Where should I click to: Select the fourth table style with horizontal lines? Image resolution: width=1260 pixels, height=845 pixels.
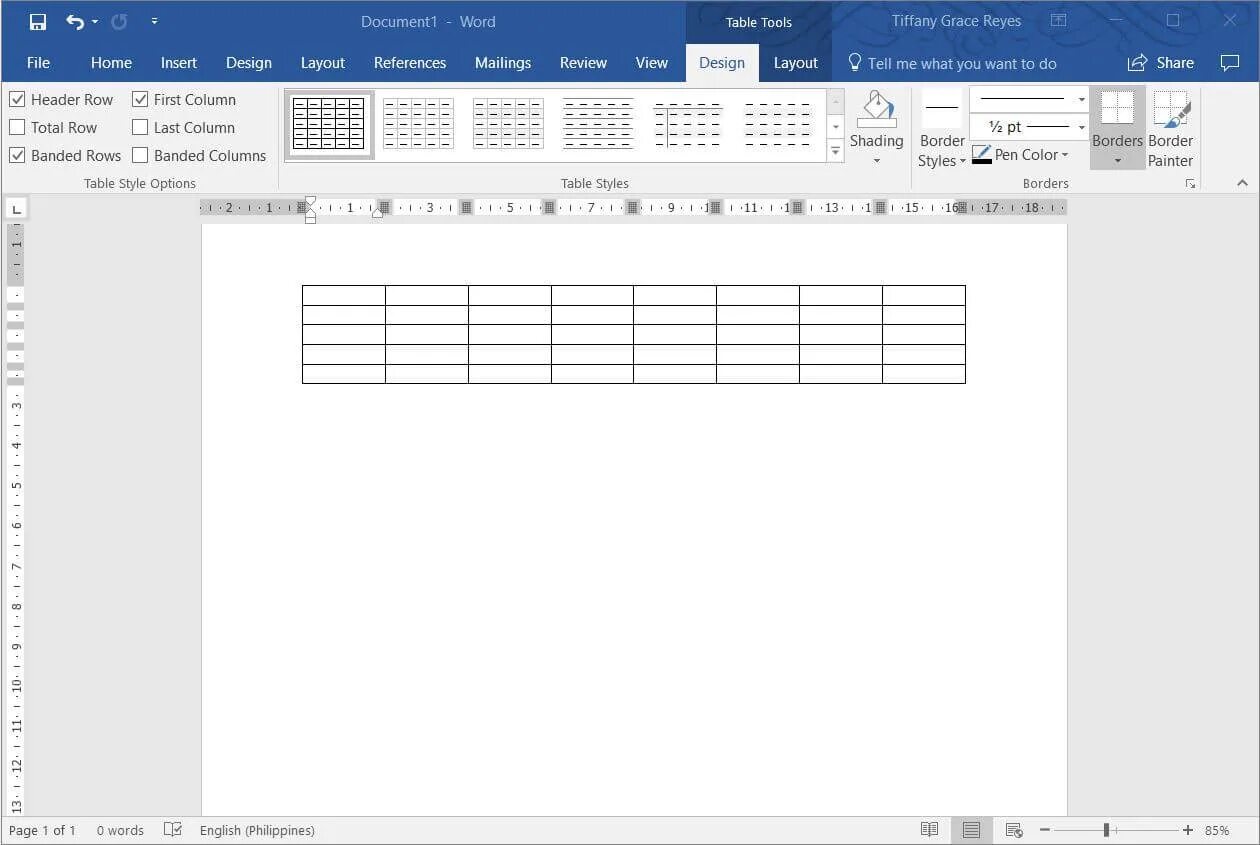pyautogui.click(x=598, y=125)
